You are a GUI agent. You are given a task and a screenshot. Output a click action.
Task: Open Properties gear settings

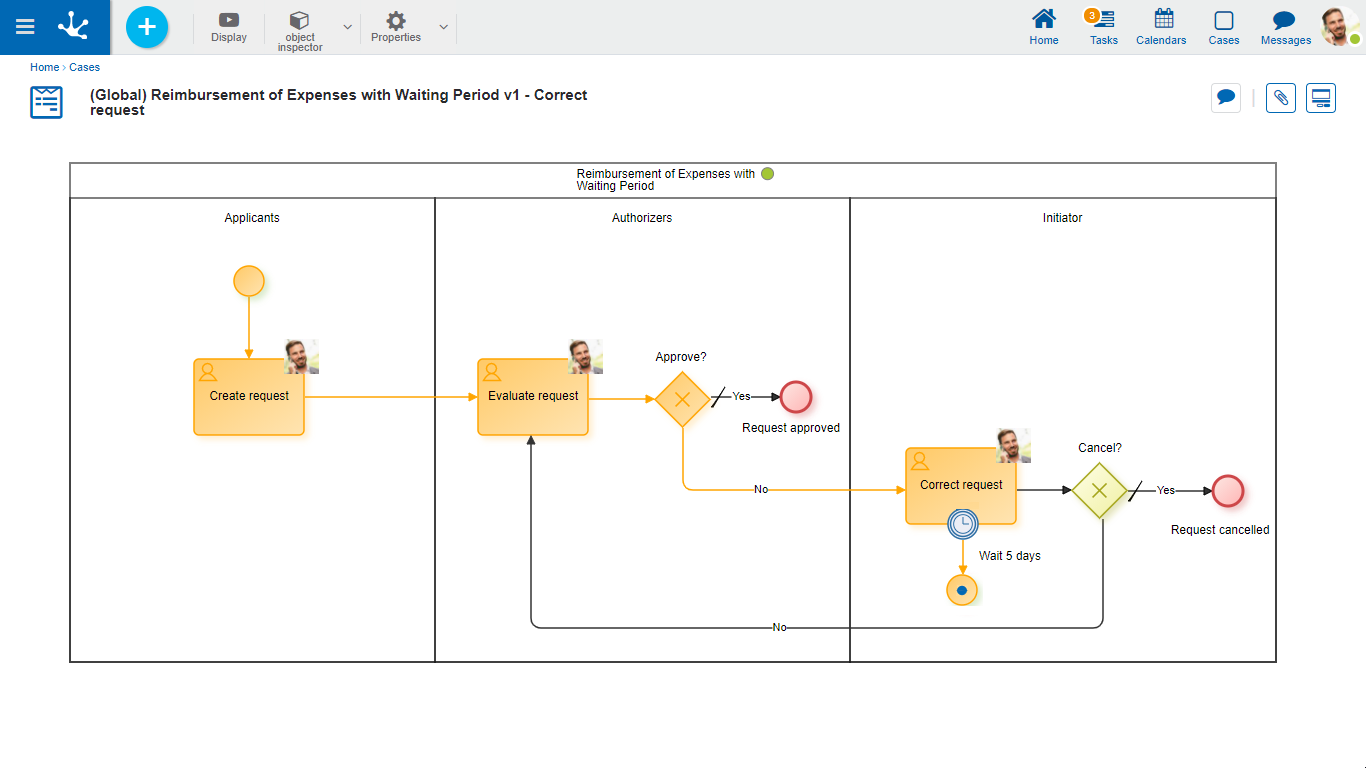tap(396, 26)
